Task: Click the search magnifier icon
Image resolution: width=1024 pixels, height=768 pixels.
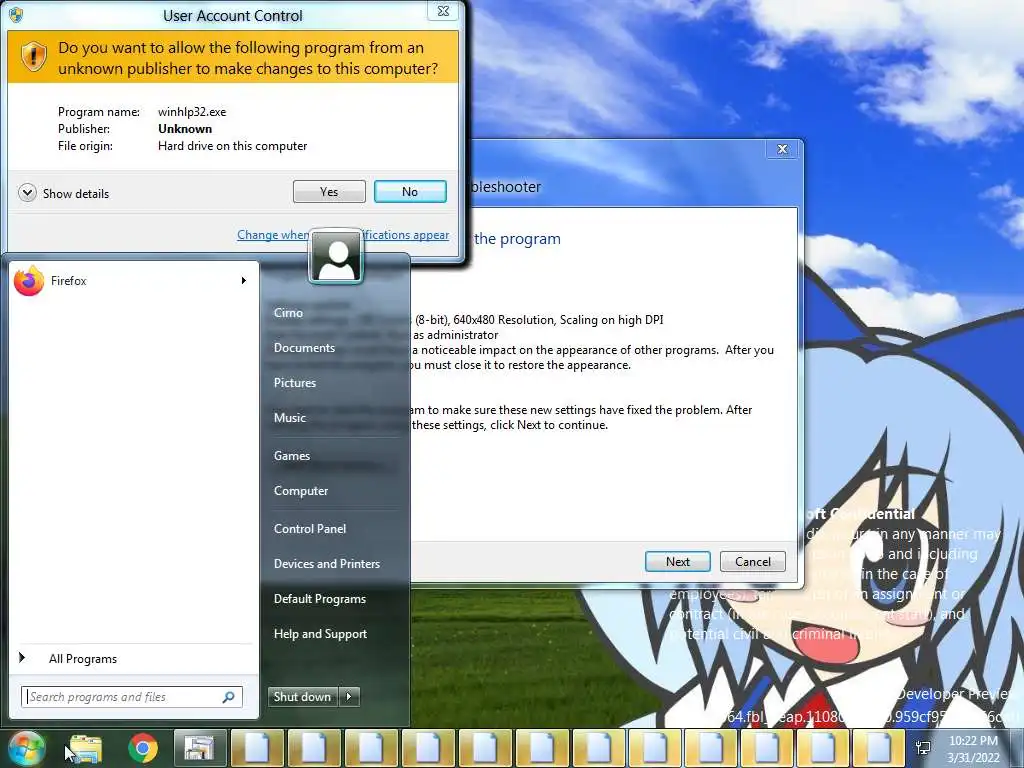Action: click(x=229, y=697)
